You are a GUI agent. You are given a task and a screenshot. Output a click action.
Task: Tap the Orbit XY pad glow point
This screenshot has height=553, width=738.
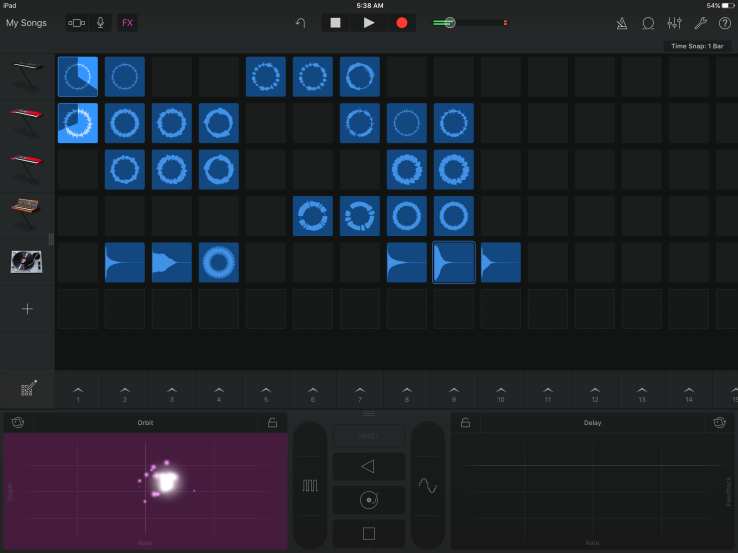tap(167, 481)
